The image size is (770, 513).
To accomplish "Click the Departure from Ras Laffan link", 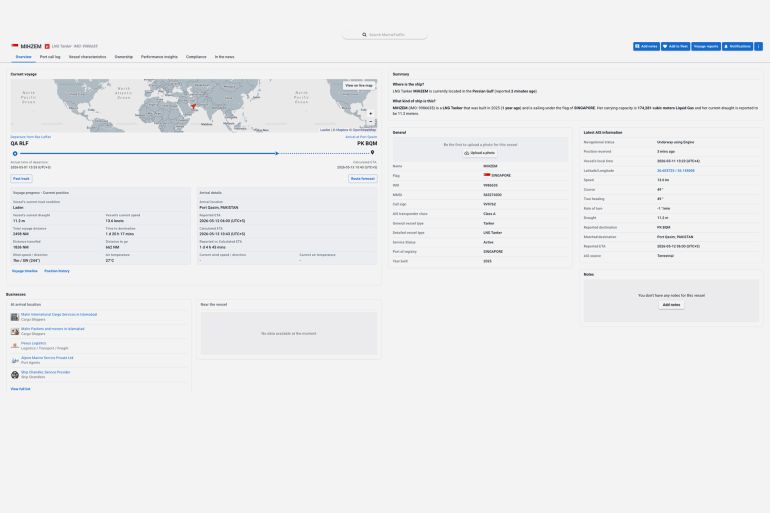I will [x=30, y=137].
